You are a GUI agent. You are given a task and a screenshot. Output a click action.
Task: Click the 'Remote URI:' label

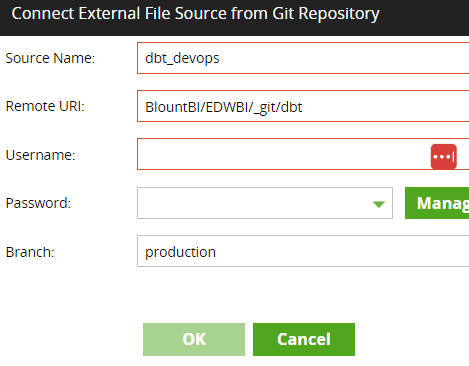click(45, 106)
